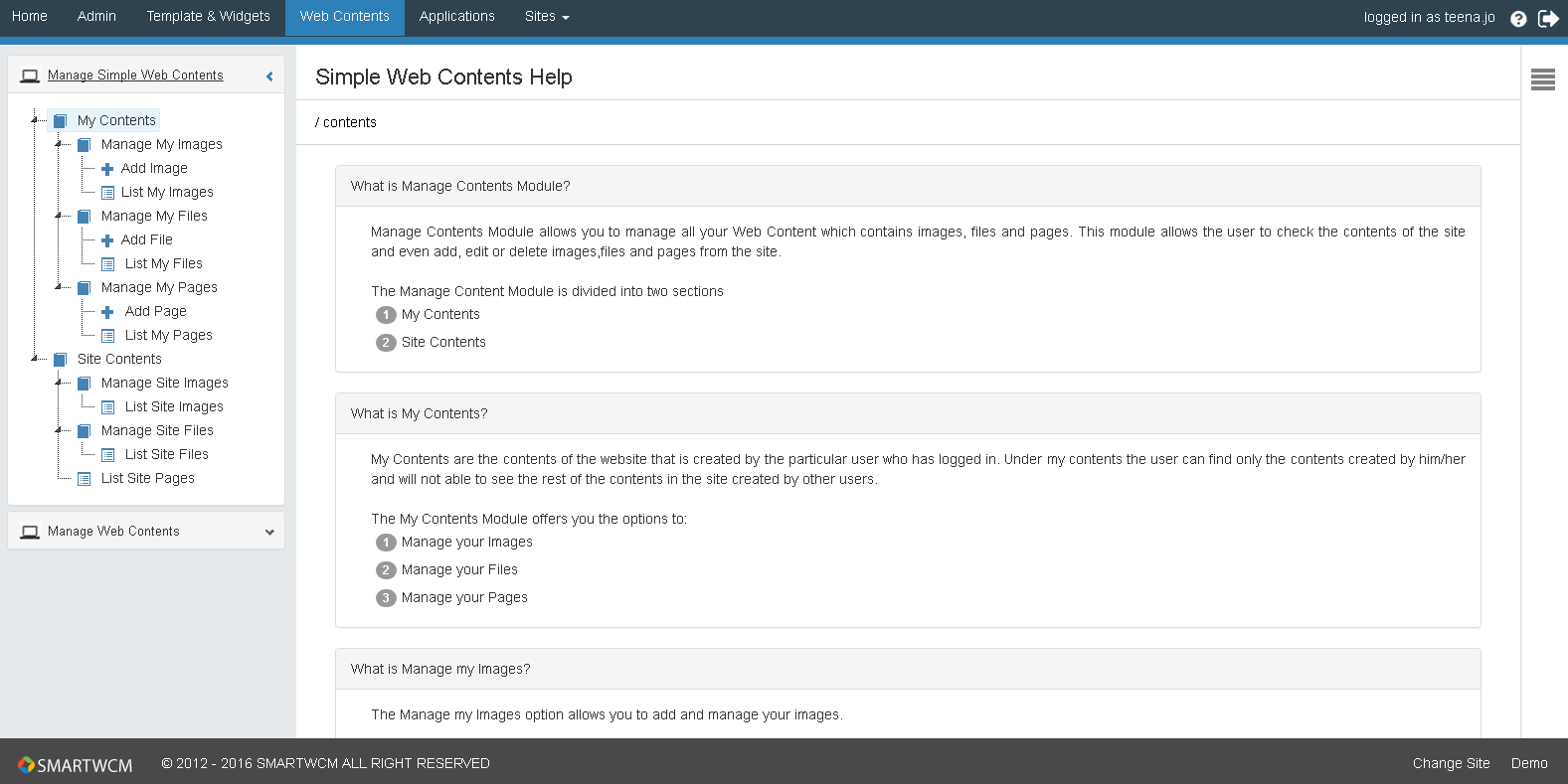
Task: Expand the Manage Web Contents panel
Action: point(269,533)
